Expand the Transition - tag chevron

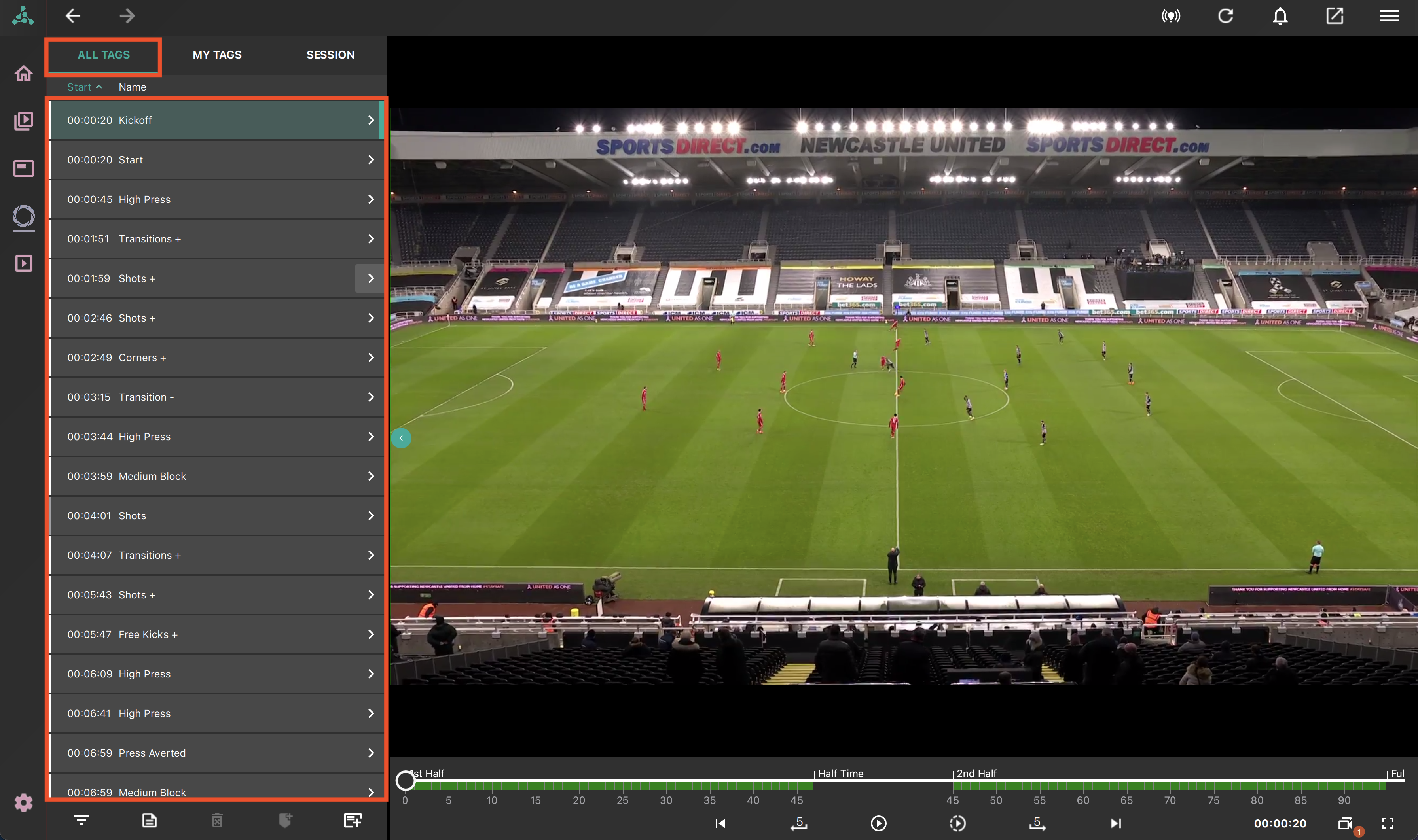(x=371, y=397)
